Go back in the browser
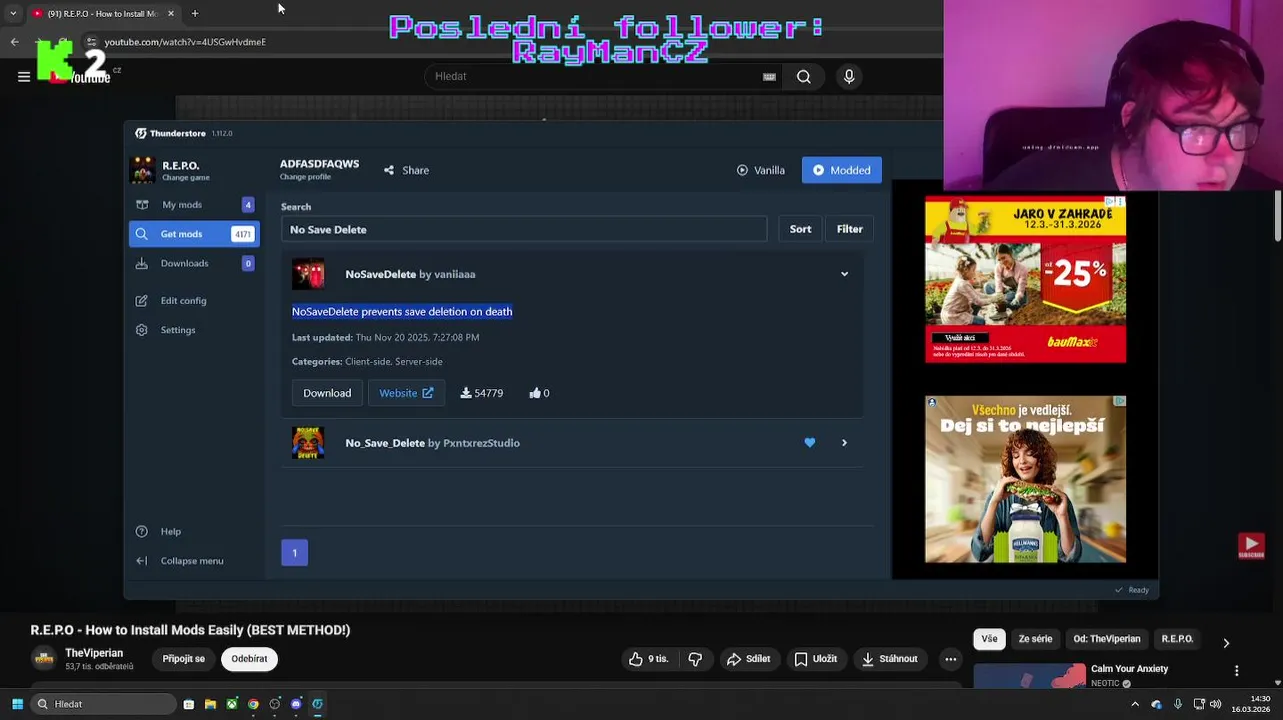The width and height of the screenshot is (1283, 720). coord(14,42)
